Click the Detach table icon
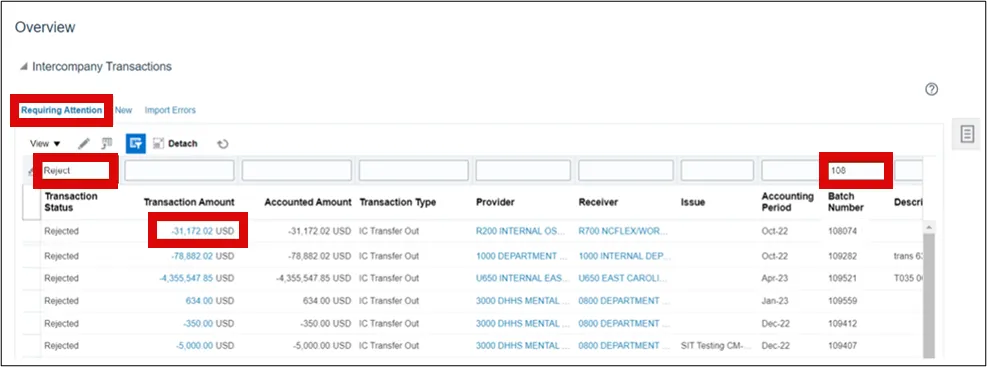The height and width of the screenshot is (367, 987). 159,144
